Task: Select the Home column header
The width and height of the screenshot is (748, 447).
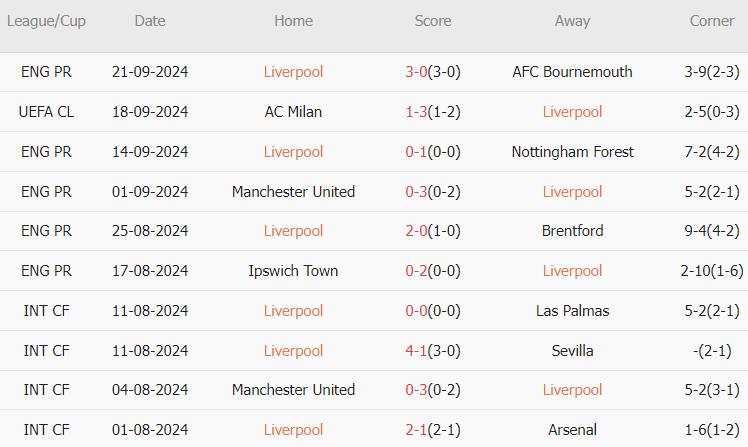Action: 293,21
